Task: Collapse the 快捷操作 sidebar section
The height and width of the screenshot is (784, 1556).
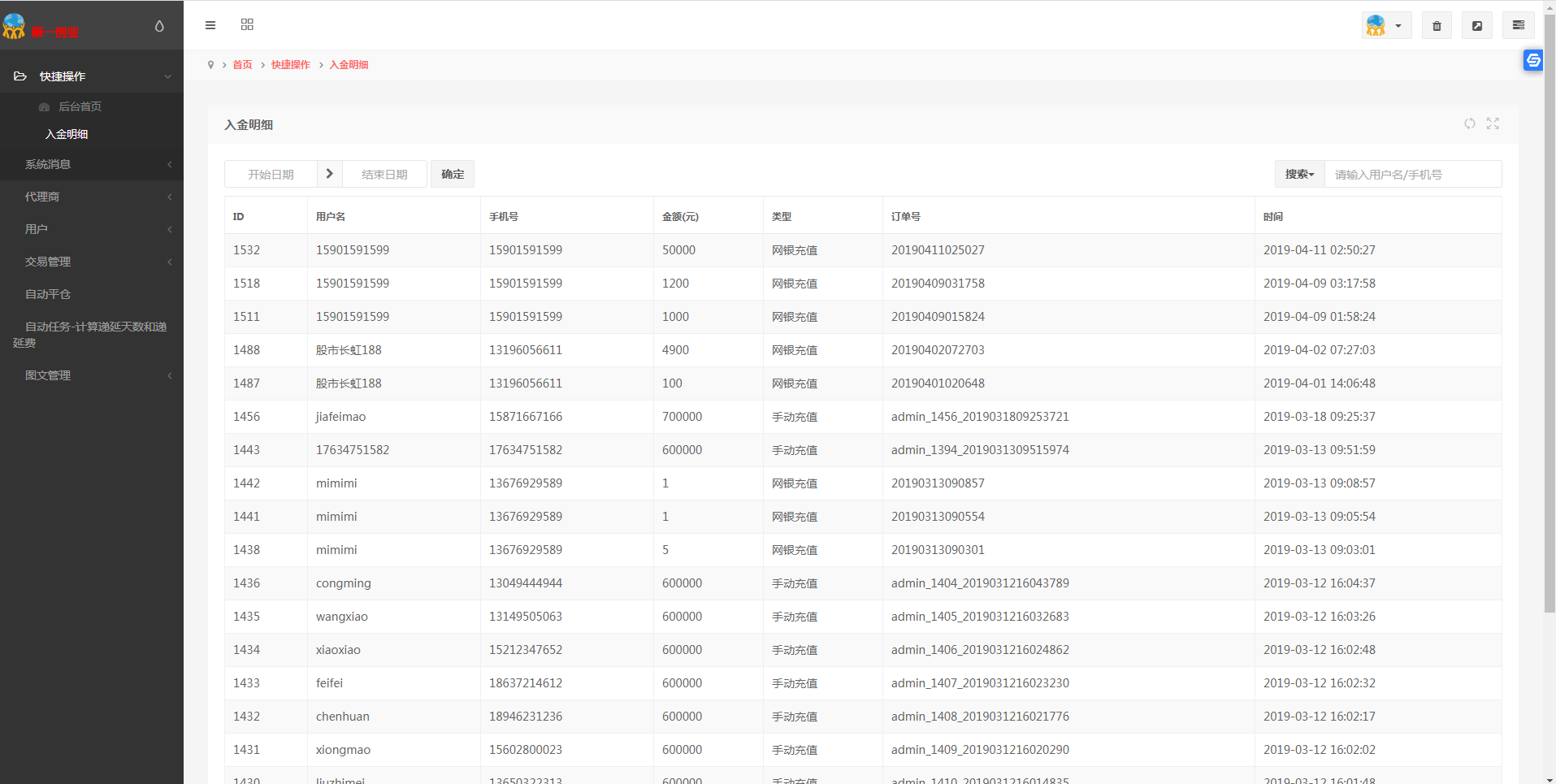Action: (92, 76)
